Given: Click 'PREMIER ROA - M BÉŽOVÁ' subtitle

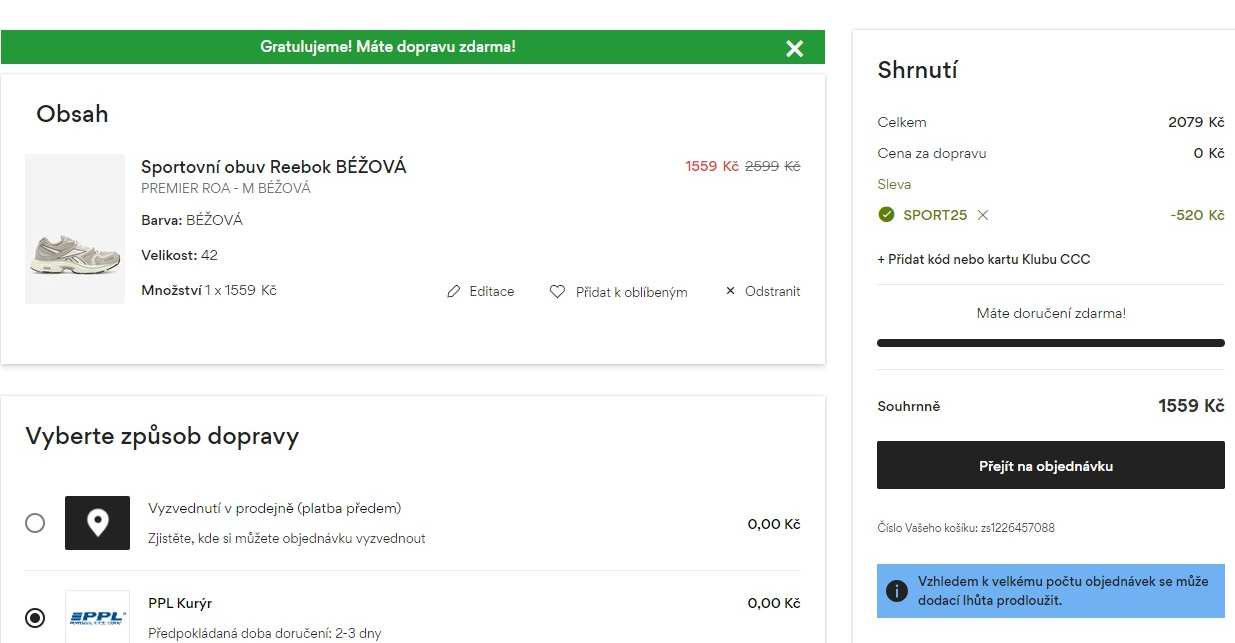Looking at the screenshot, I should point(226,188).
